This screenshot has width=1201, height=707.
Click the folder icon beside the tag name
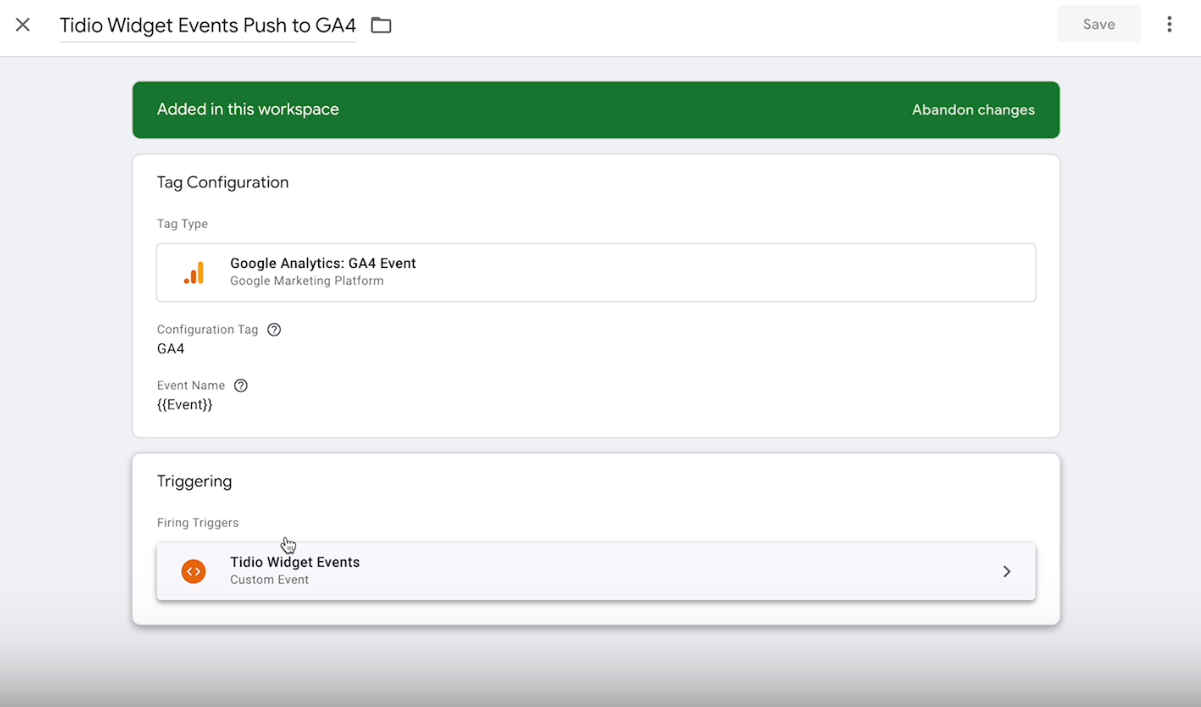pos(381,25)
